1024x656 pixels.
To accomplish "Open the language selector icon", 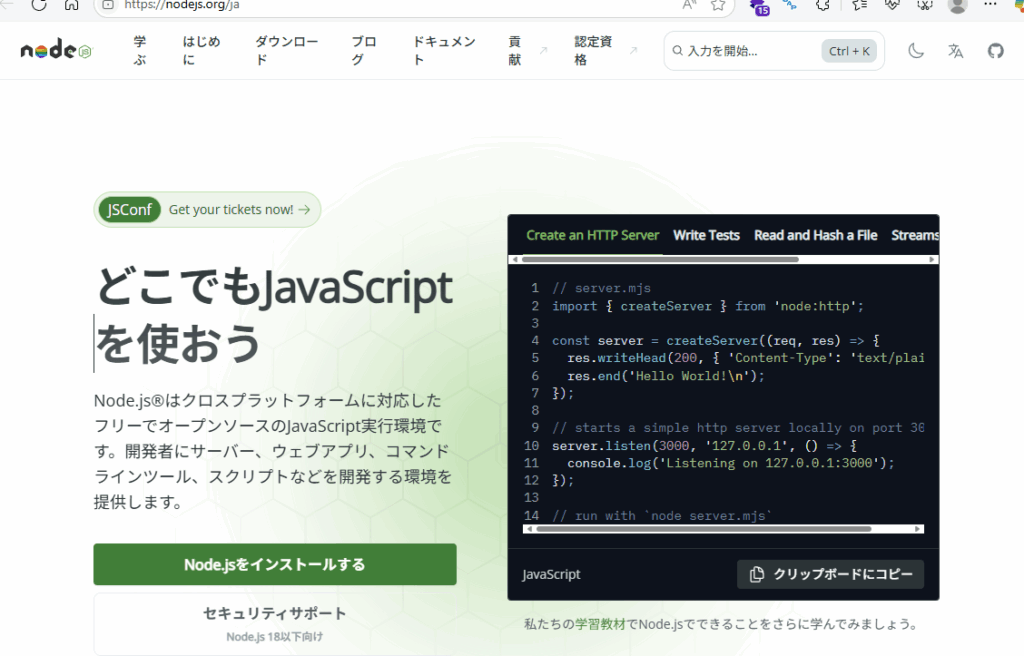I will [955, 50].
